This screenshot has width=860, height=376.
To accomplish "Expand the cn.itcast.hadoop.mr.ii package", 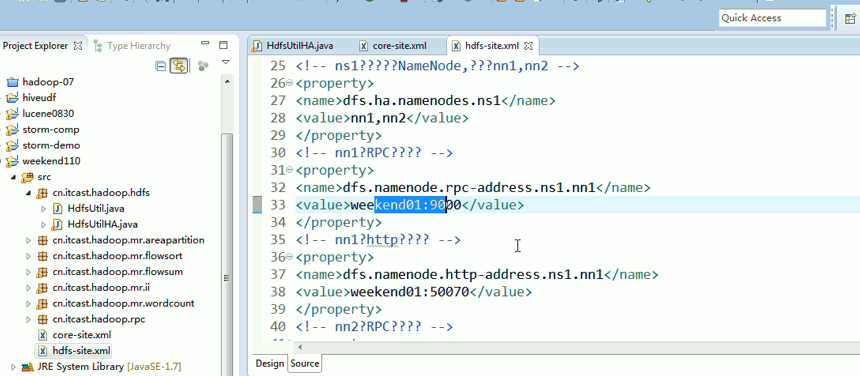I will (29, 288).
